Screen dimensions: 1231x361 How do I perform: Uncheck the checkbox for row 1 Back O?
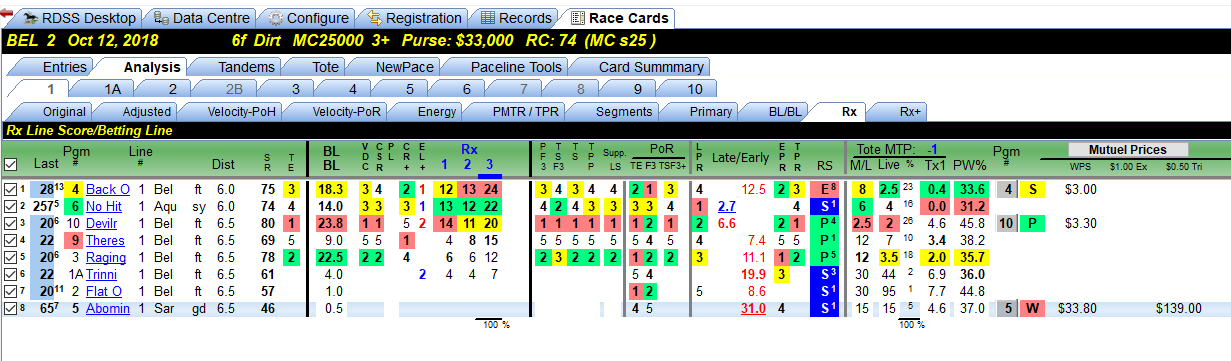(10, 189)
